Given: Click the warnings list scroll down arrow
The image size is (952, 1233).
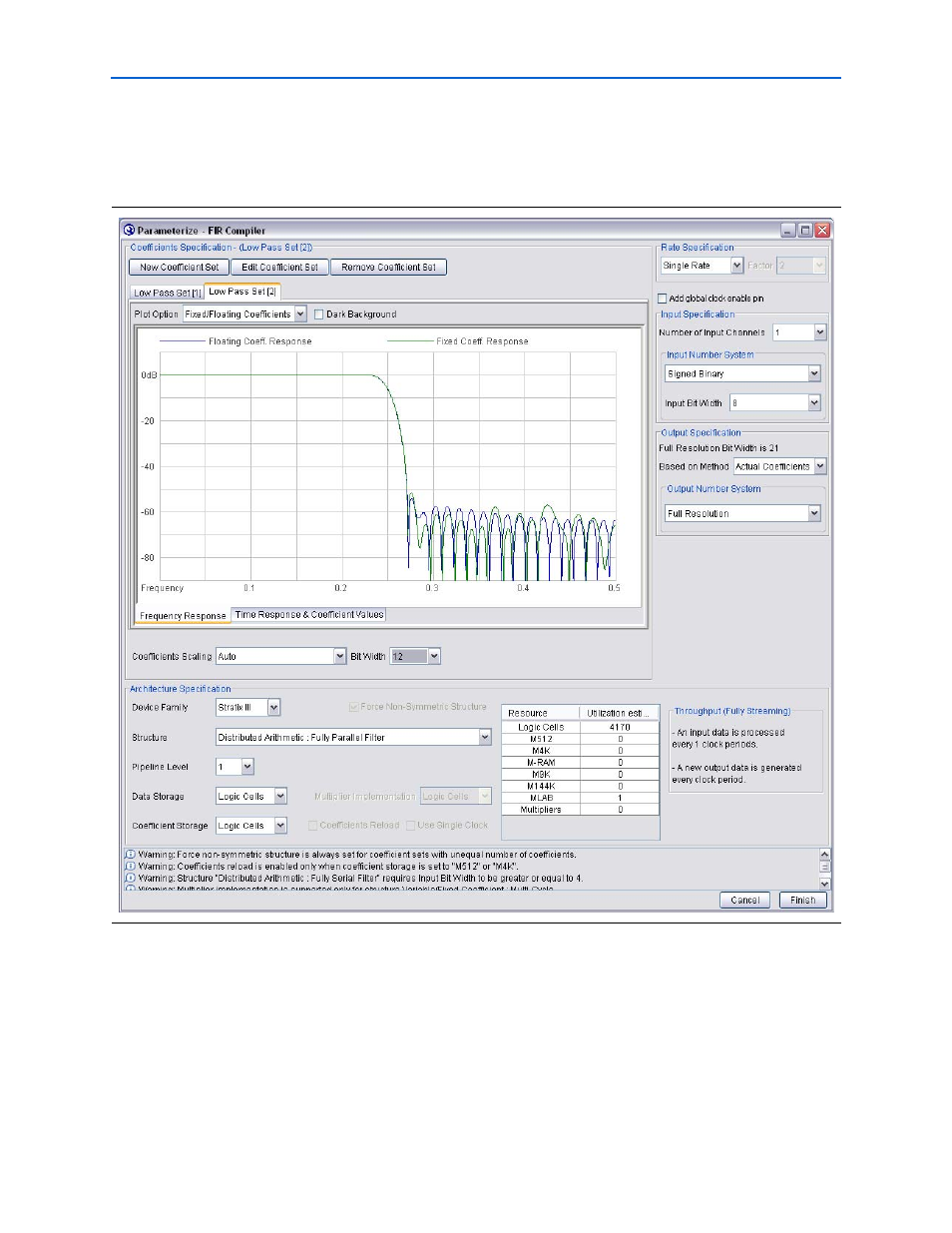Looking at the screenshot, I should click(x=824, y=884).
